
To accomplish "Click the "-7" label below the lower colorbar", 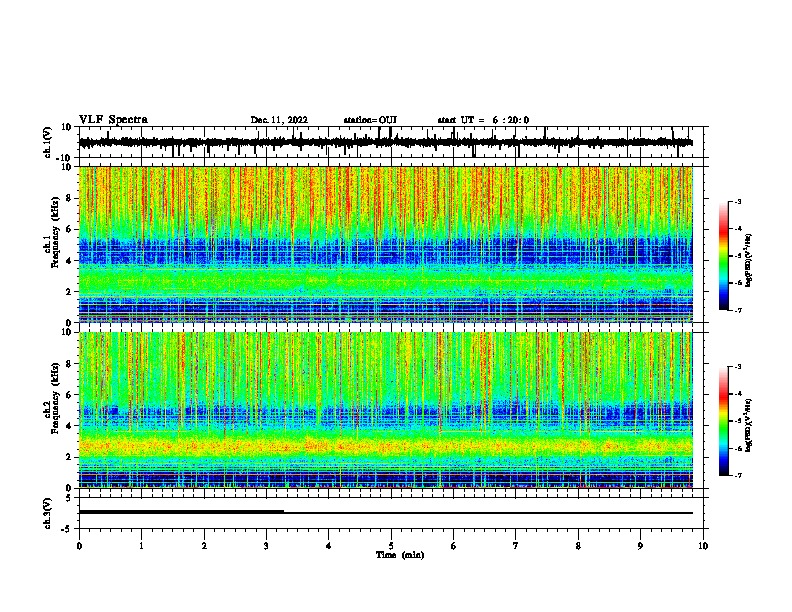I will tap(738, 475).
